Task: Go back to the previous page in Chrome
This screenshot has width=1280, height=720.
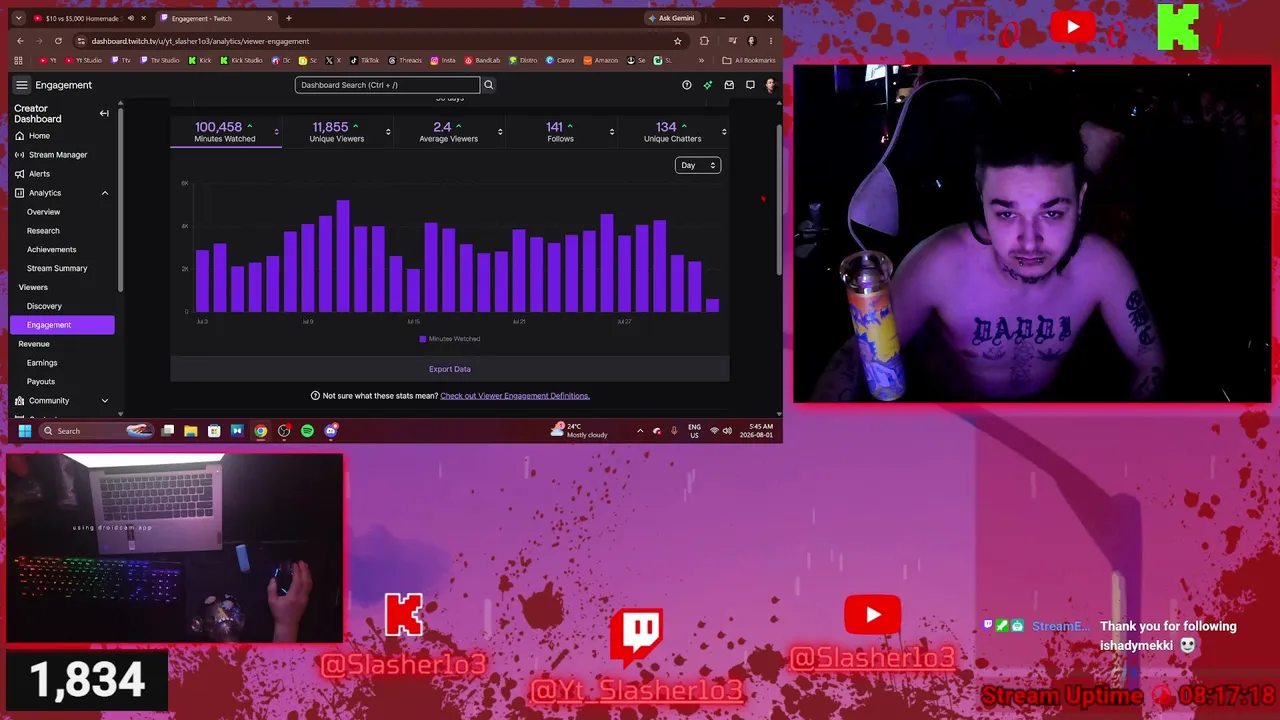Action: click(20, 41)
